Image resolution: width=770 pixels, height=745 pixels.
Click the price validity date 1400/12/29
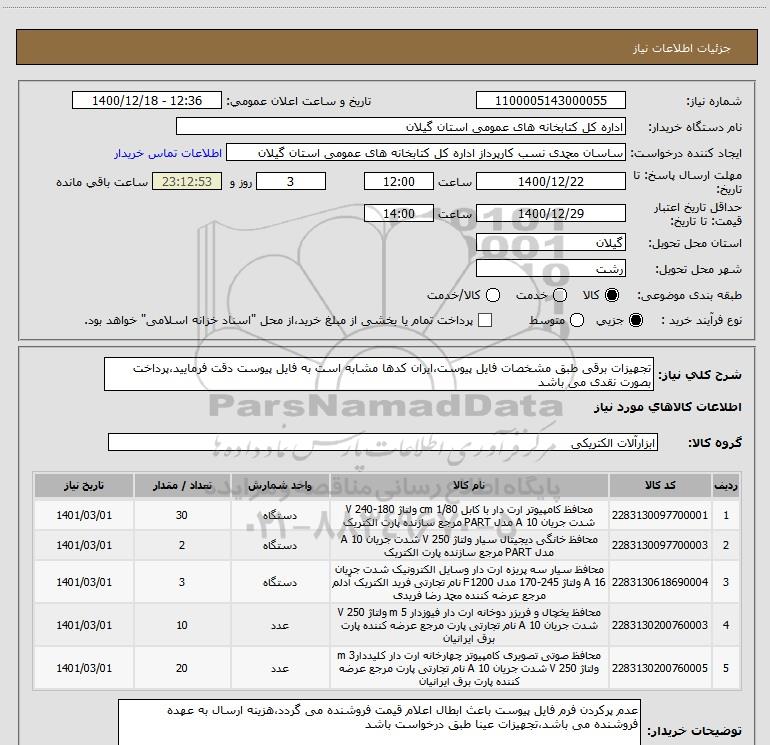(x=550, y=214)
